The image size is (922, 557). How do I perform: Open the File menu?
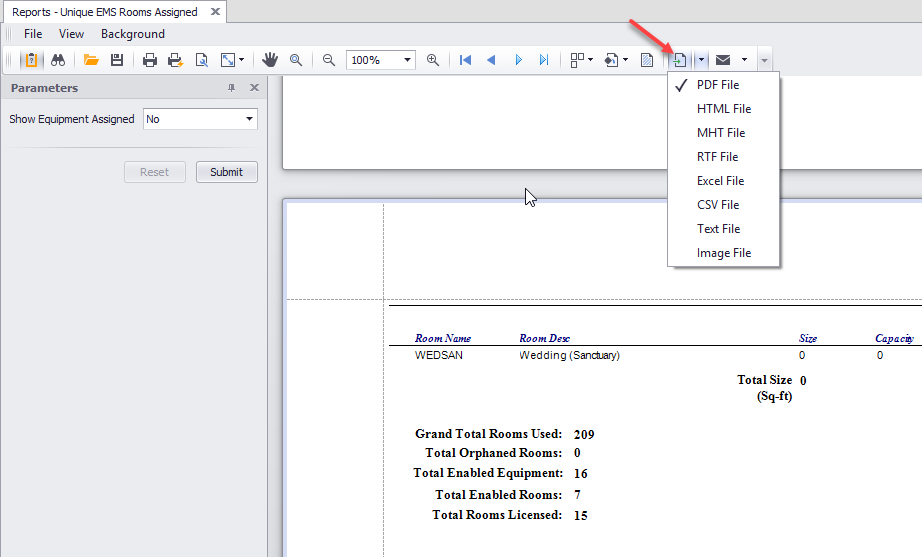click(33, 34)
